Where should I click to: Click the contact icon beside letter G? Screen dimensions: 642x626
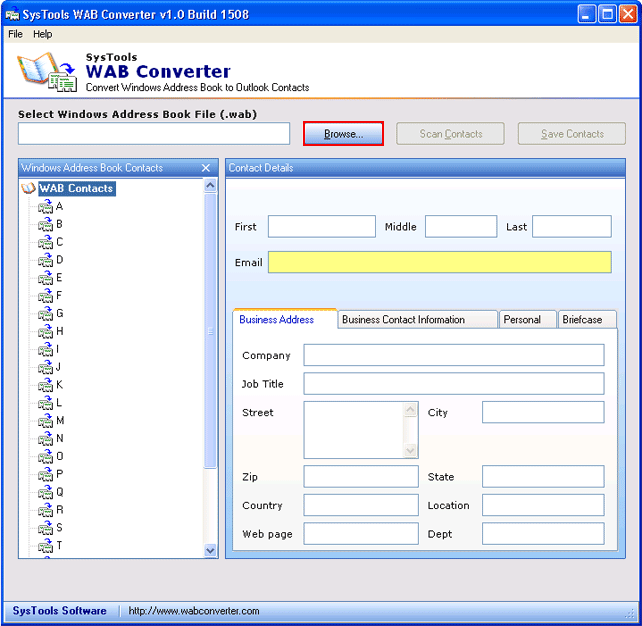point(45,314)
